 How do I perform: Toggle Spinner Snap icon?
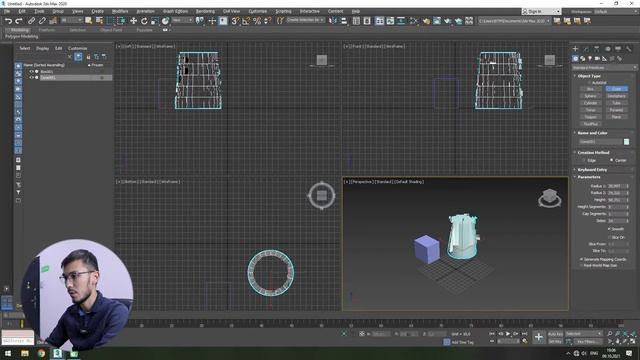pos(267,21)
